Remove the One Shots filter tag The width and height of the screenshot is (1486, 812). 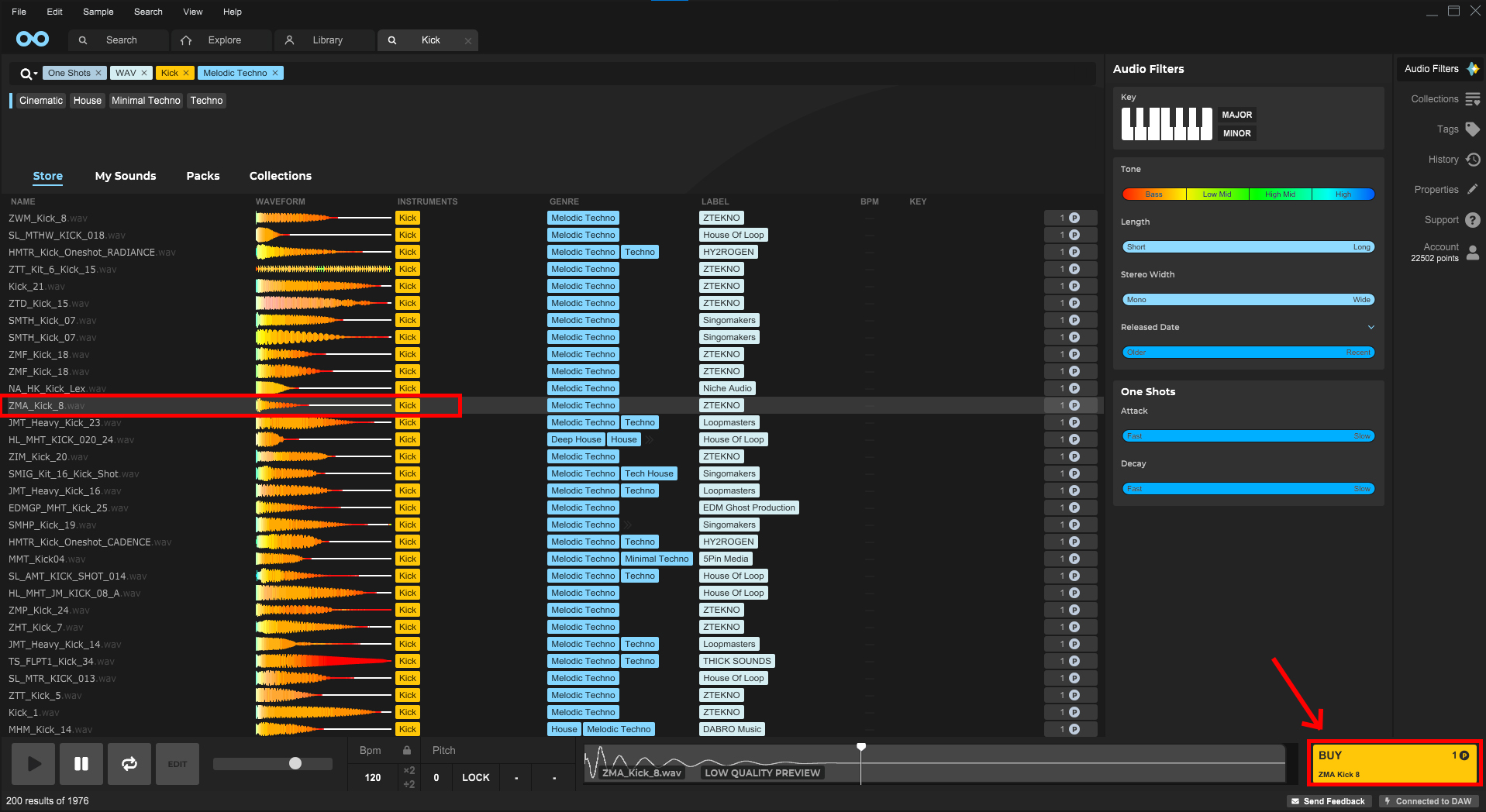click(x=98, y=73)
